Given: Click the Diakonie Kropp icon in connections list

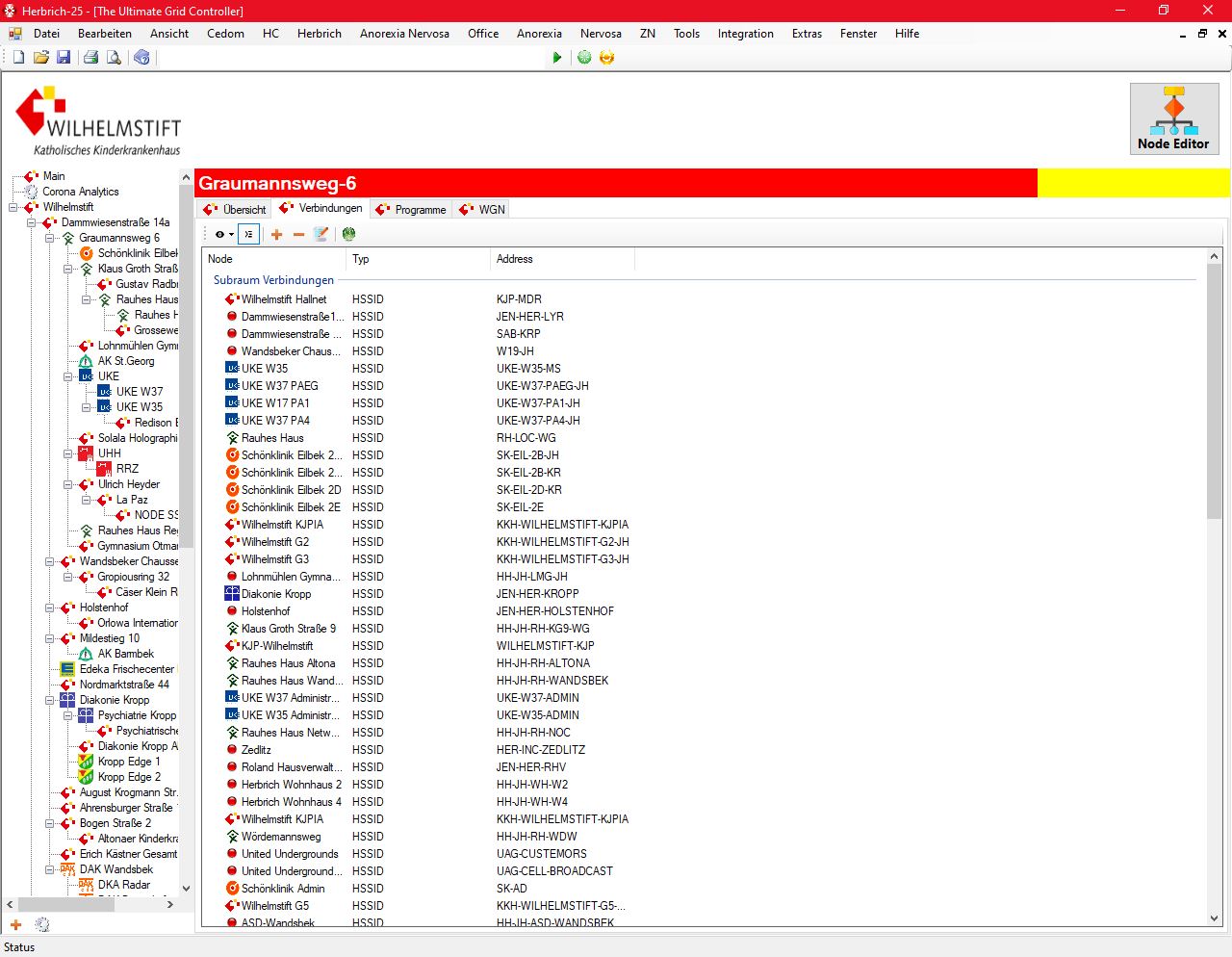Looking at the screenshot, I should (x=232, y=594).
